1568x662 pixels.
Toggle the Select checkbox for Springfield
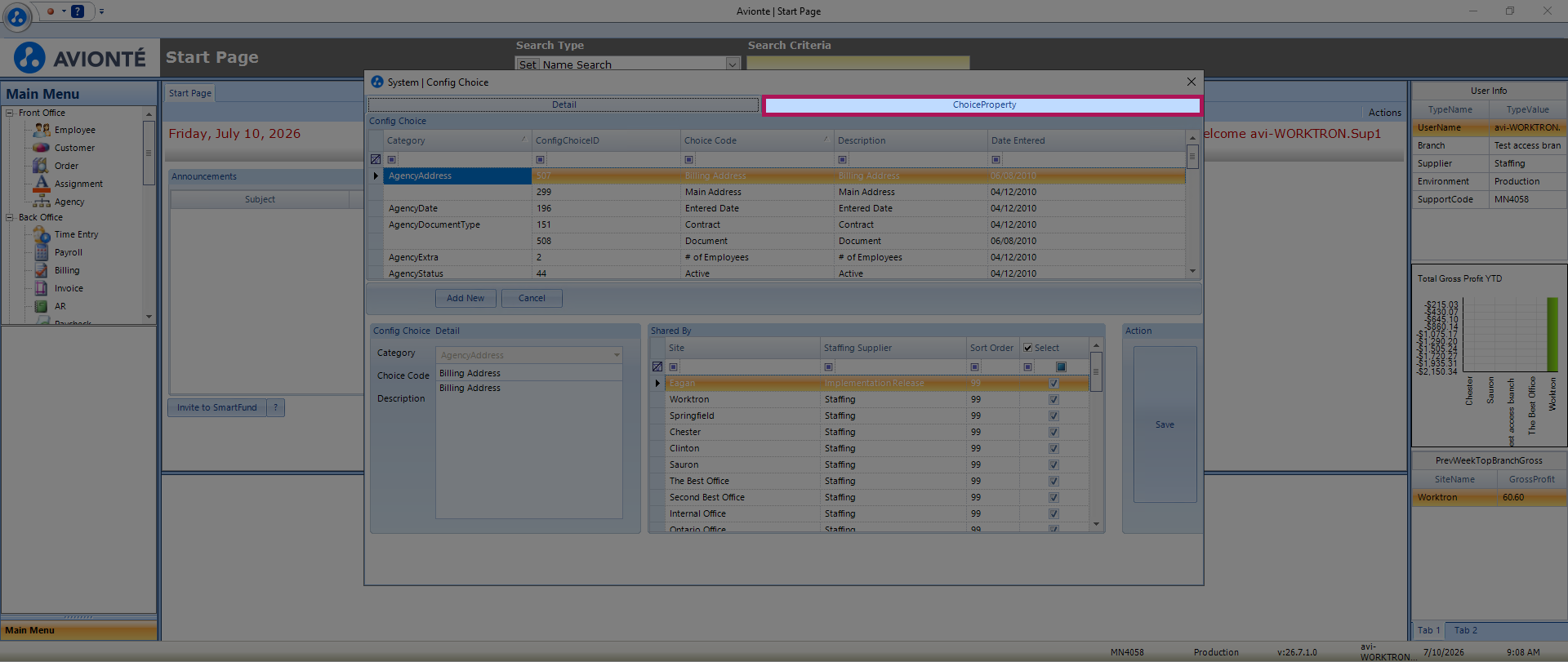[1054, 416]
